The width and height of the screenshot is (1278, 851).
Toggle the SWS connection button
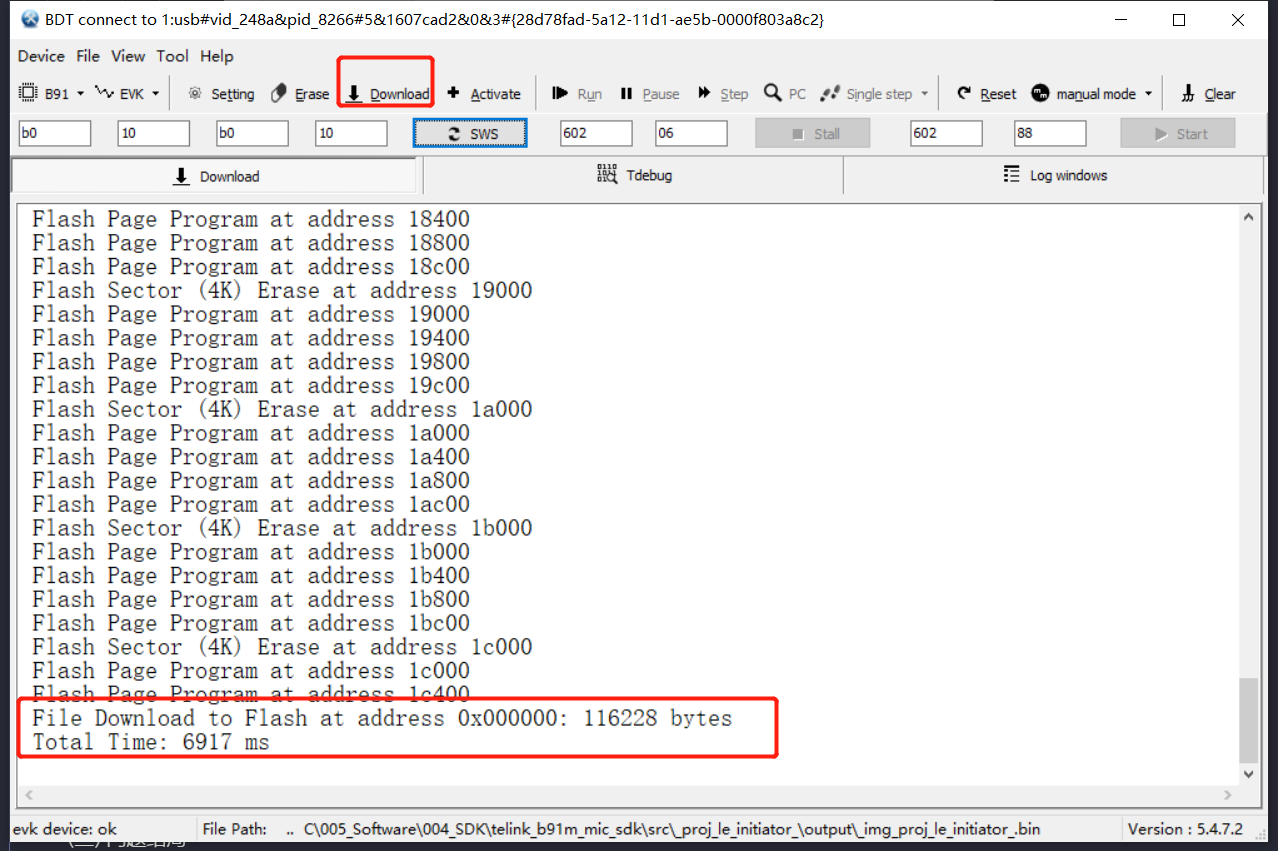[x=469, y=131]
